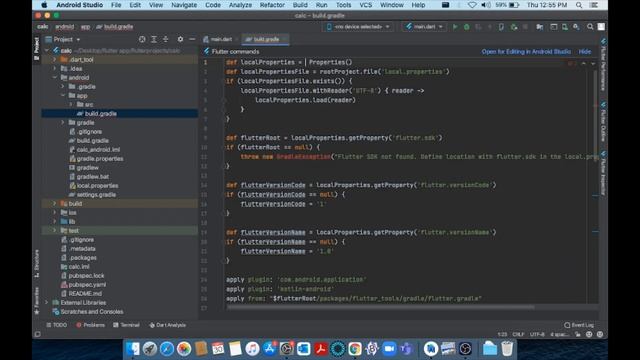
Task: Open Project panel options gear
Action: (180, 40)
